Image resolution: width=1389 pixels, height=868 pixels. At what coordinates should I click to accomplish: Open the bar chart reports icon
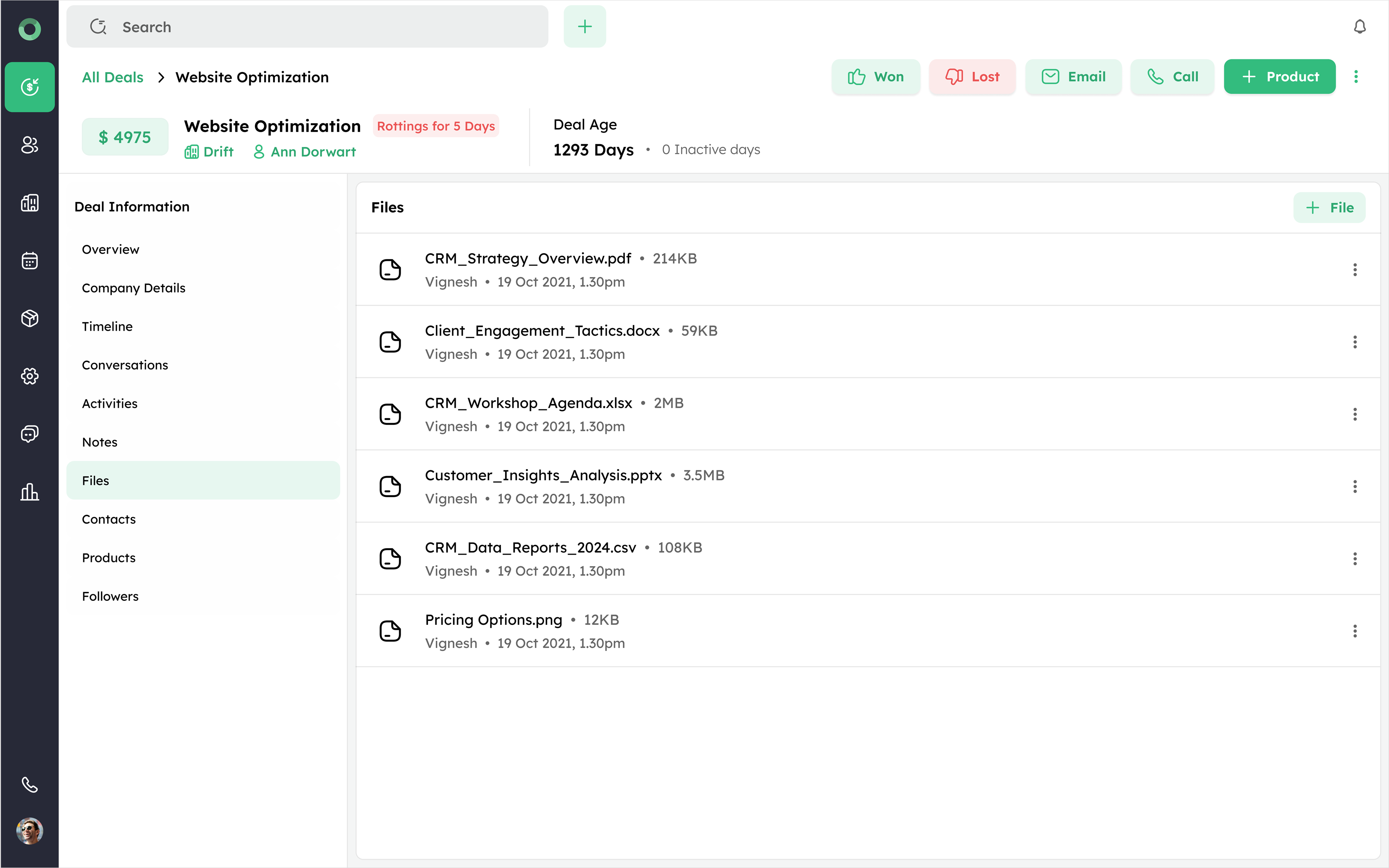click(30, 492)
